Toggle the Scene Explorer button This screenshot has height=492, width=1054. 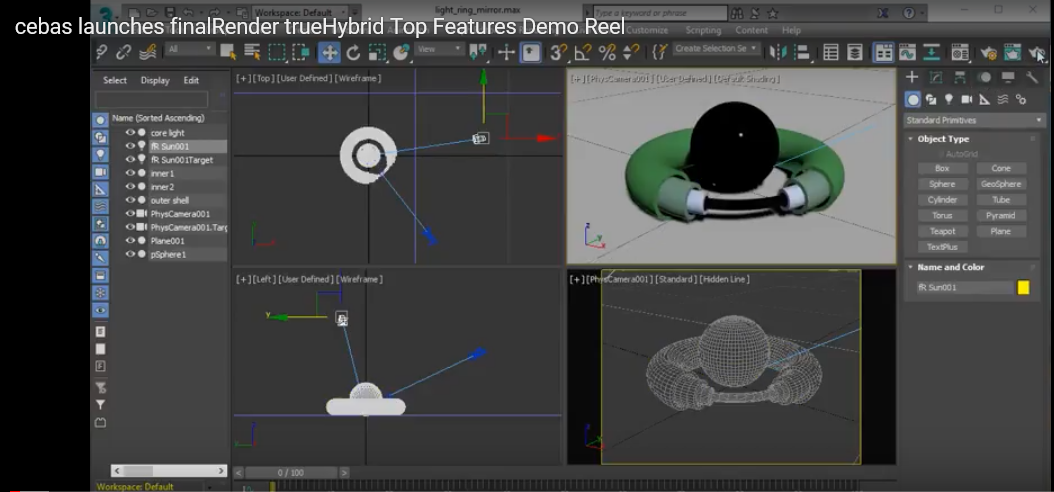(x=831, y=52)
